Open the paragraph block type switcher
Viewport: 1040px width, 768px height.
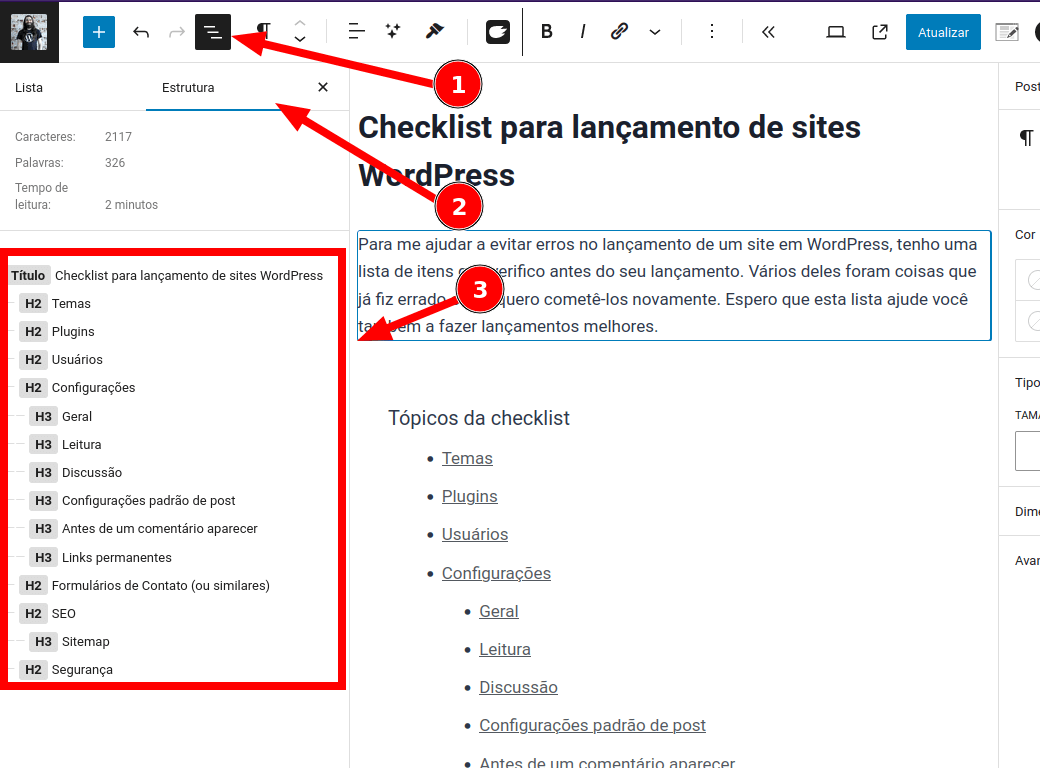[x=264, y=32]
